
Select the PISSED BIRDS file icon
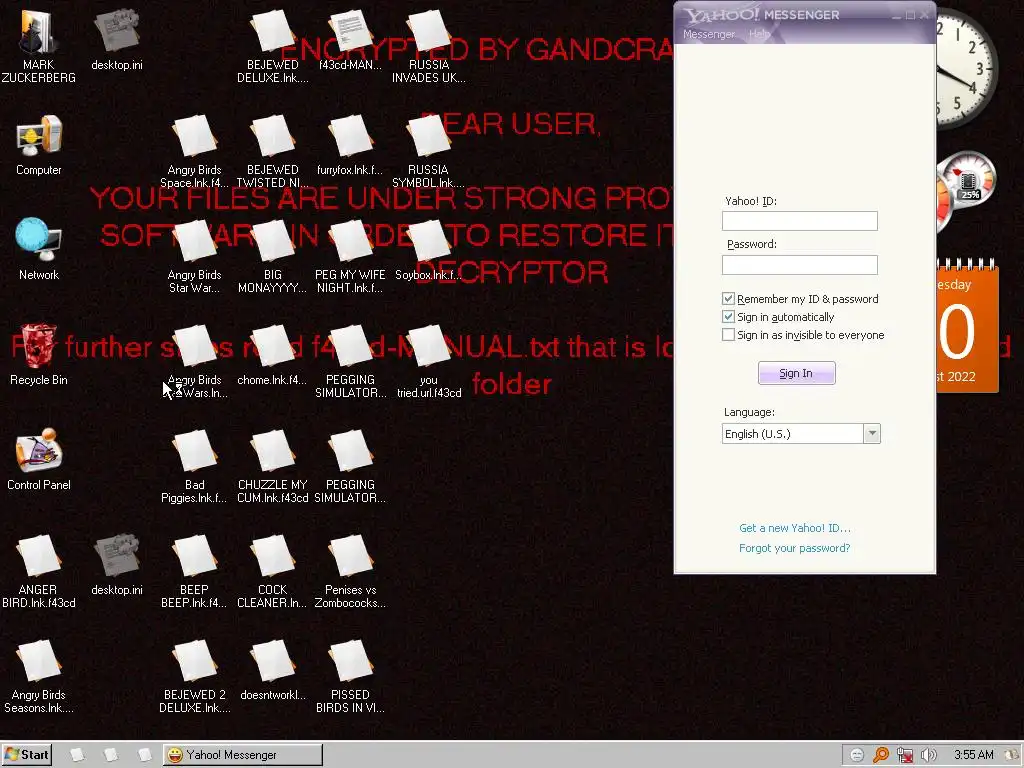(350, 677)
